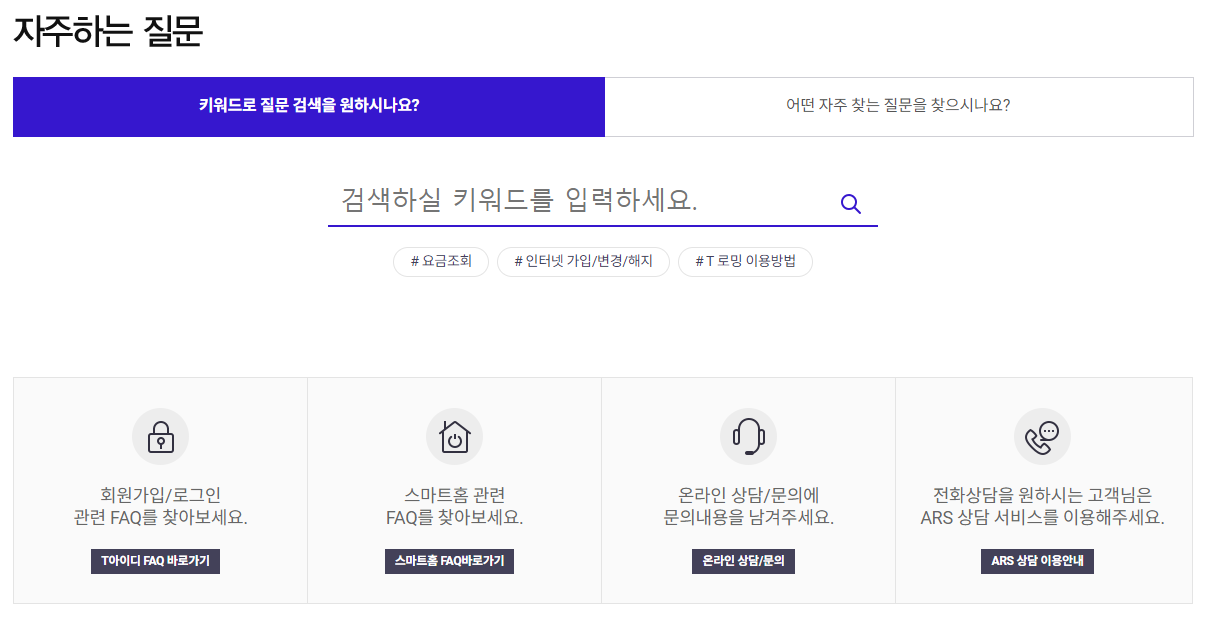Click the speech-bubble phone icon for phone consultation
Image resolution: width=1210 pixels, height=617 pixels.
[x=1043, y=436]
